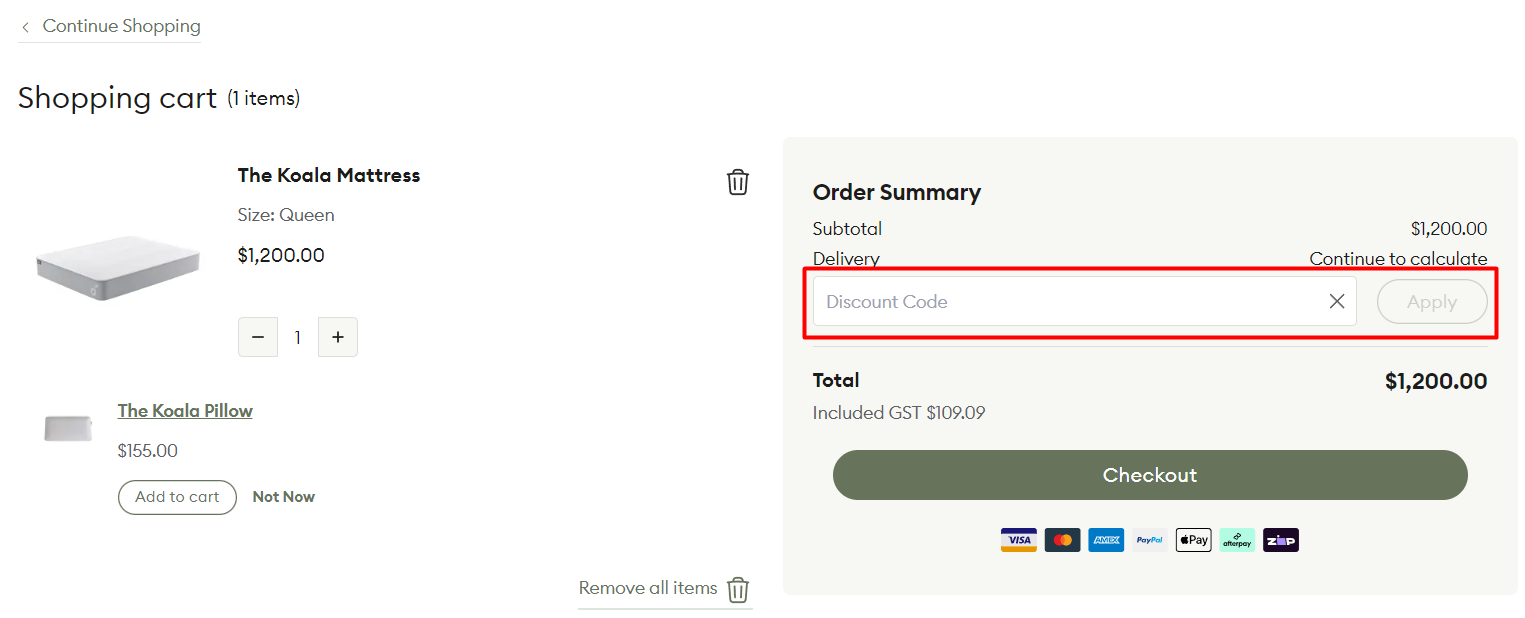This screenshot has width=1525, height=618.
Task: Add The Koala Pillow to cart
Action: (x=177, y=497)
